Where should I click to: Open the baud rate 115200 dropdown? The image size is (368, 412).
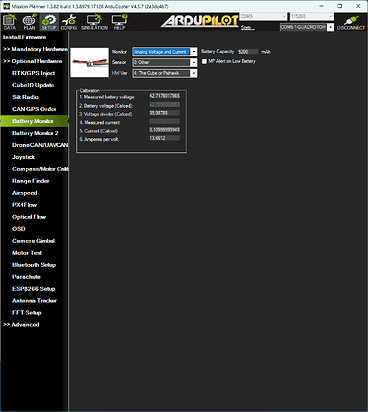312,16
